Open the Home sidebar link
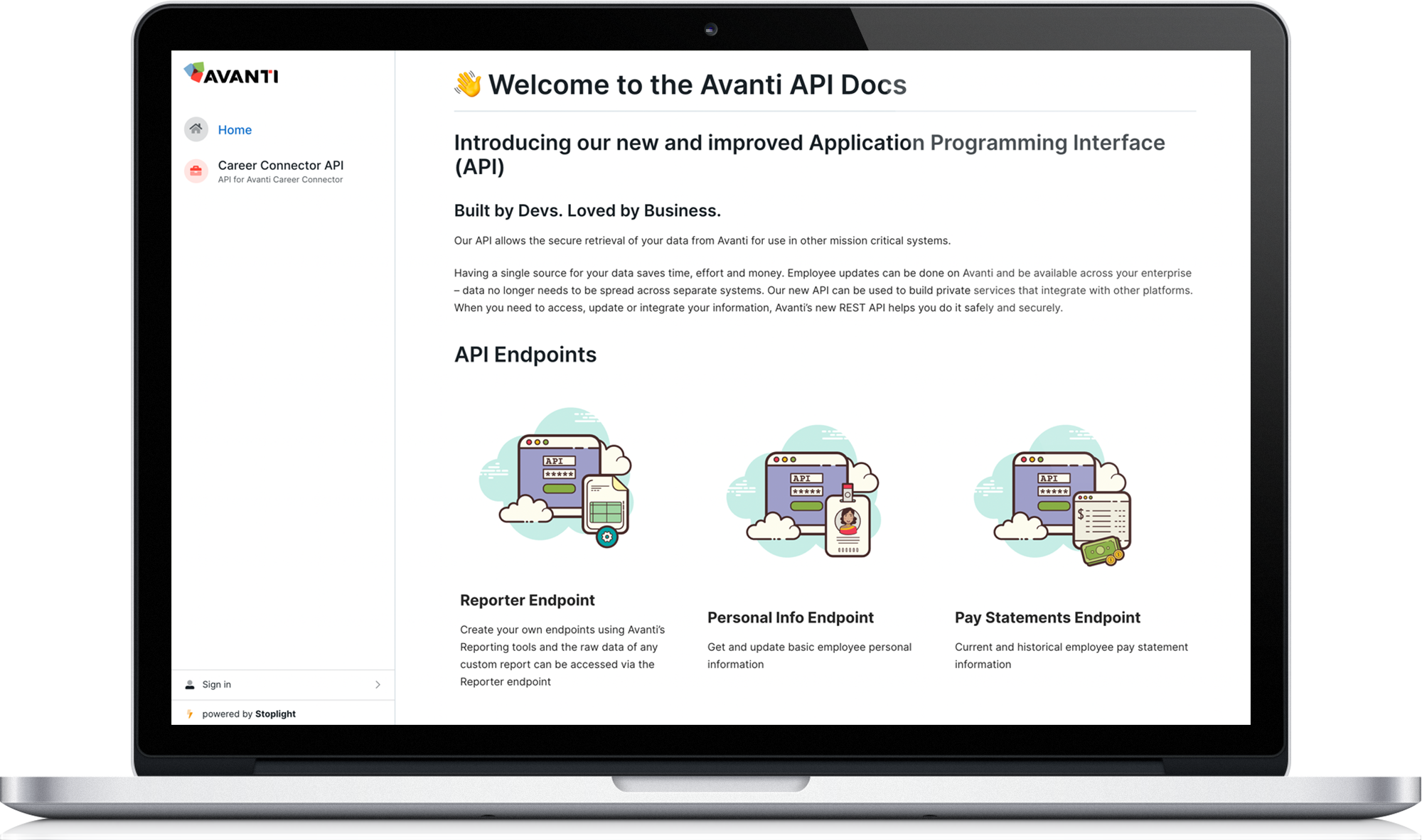The height and width of the screenshot is (840, 1422). point(235,130)
